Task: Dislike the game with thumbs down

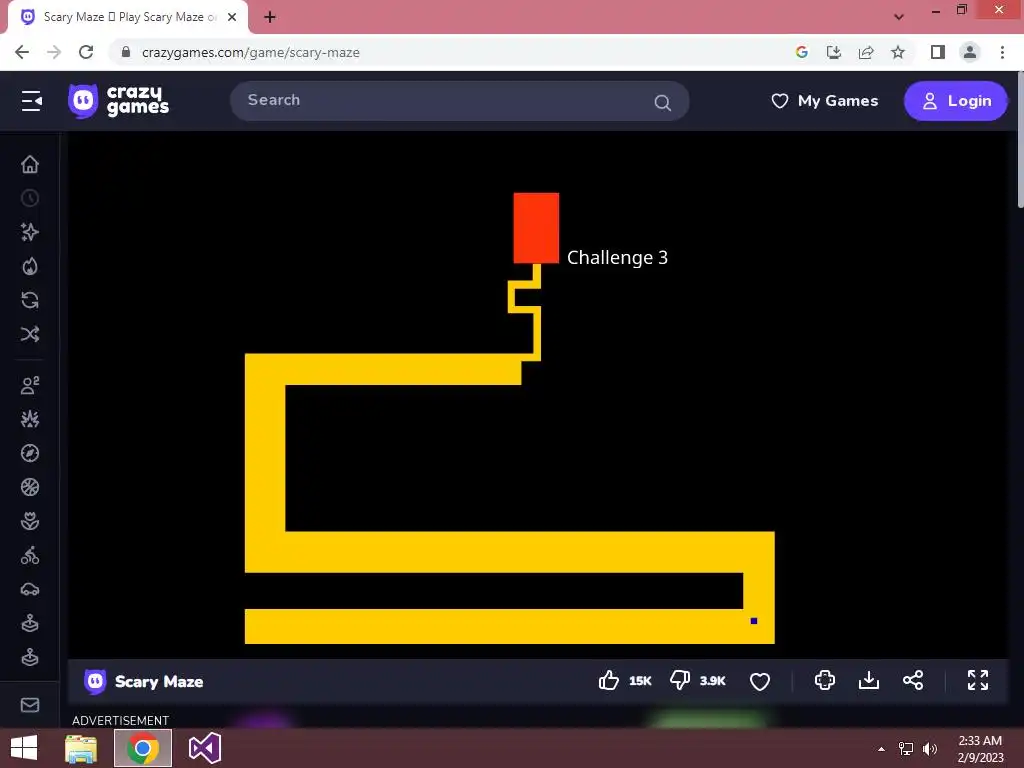Action: point(680,680)
